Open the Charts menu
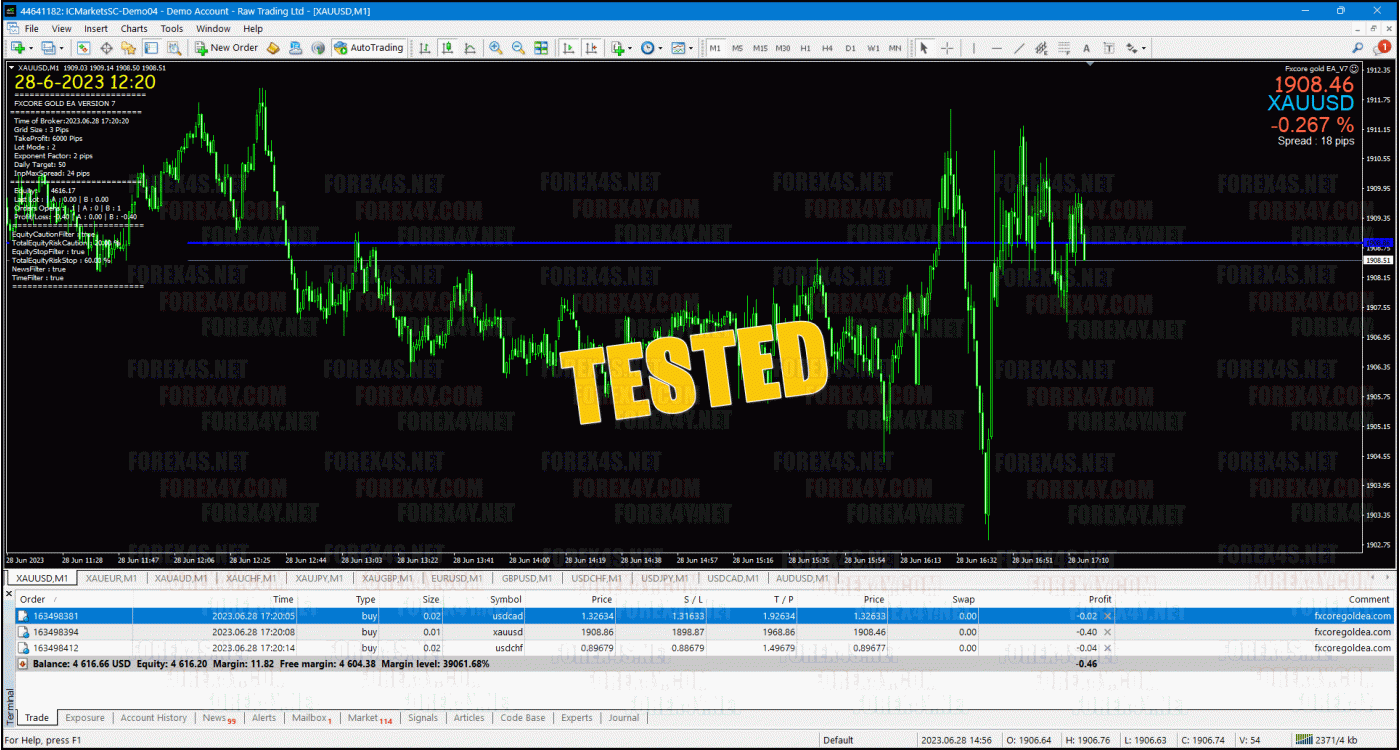The width and height of the screenshot is (1400, 750). tap(134, 29)
